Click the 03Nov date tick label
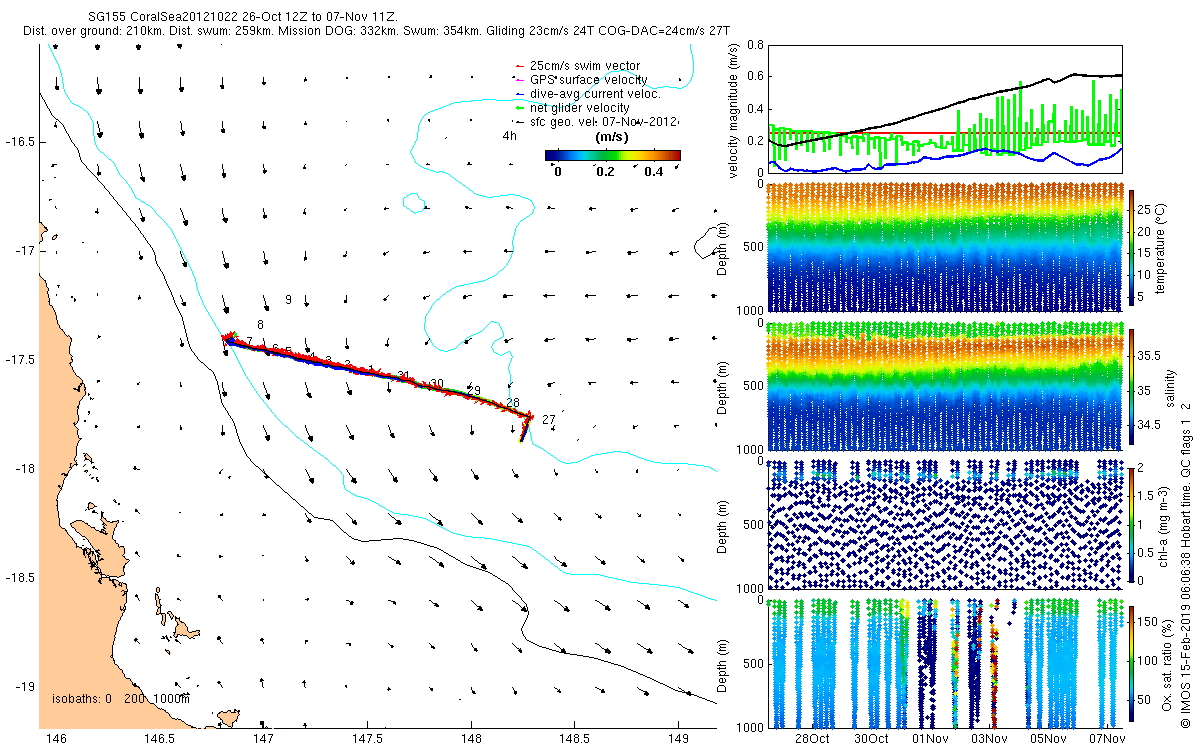The height and width of the screenshot is (750, 1200). click(x=989, y=739)
